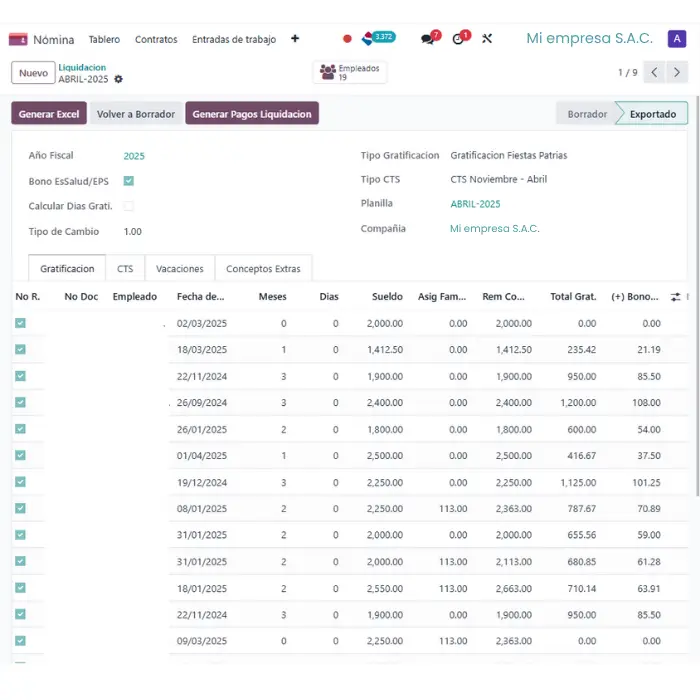
Task: Open the chat messages icon
Action: pyautogui.click(x=428, y=39)
